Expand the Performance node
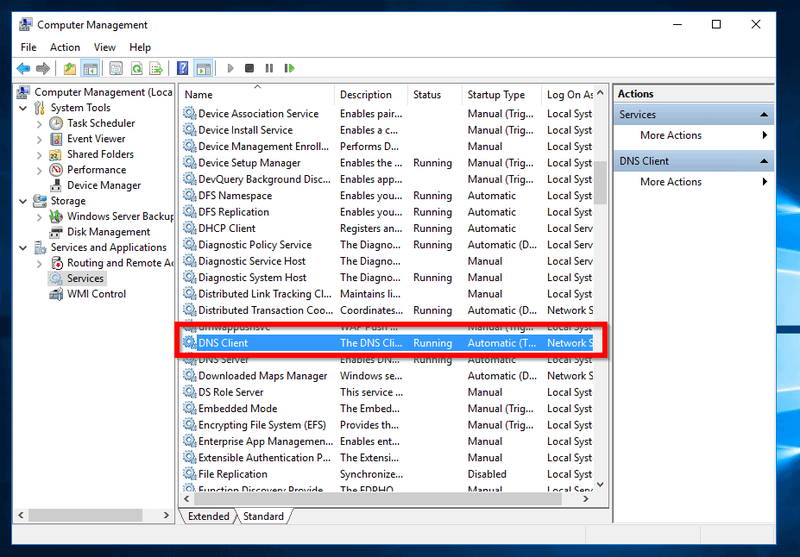Viewport: 800px width, 557px height. point(39,170)
